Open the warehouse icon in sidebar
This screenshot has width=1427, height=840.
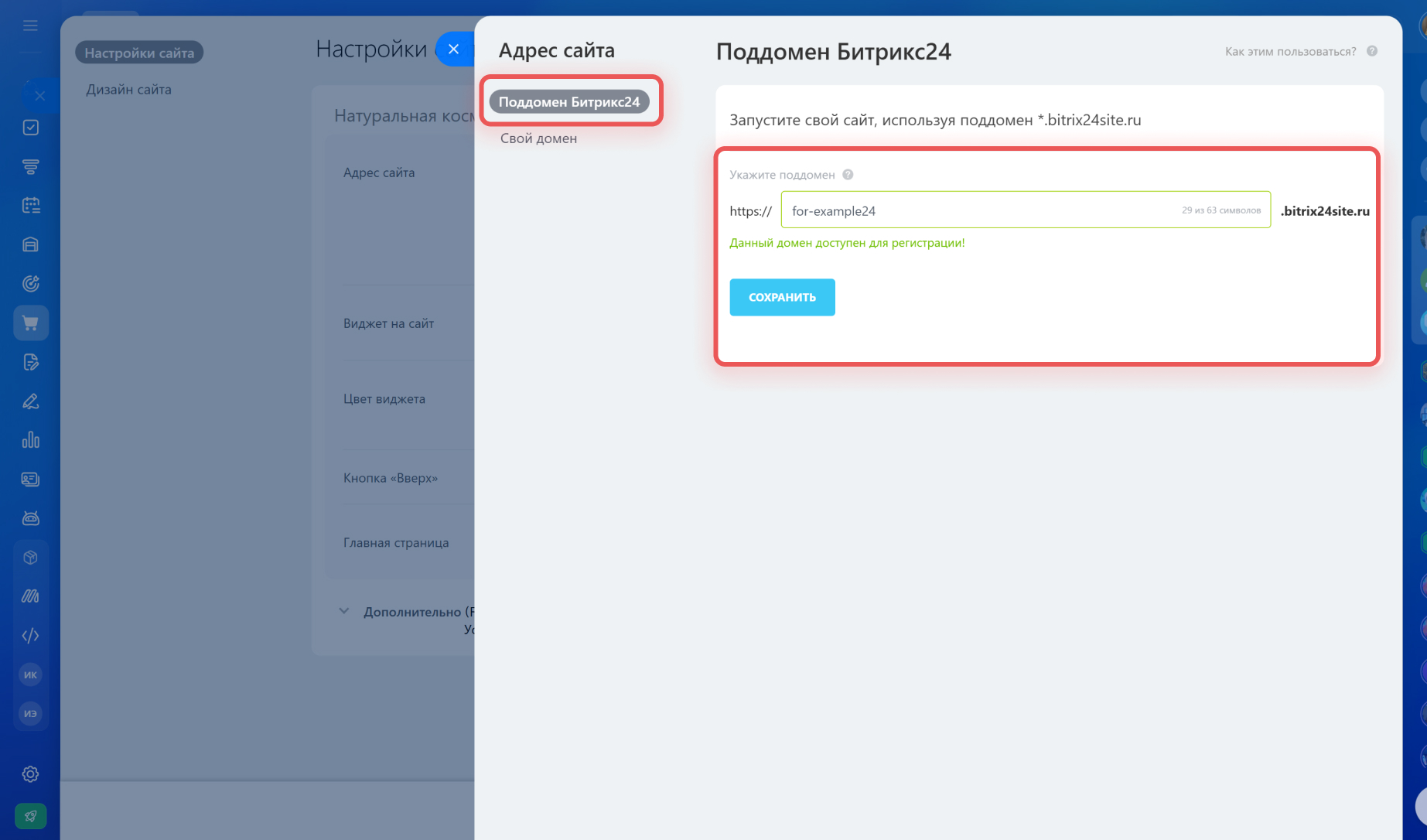point(31,244)
